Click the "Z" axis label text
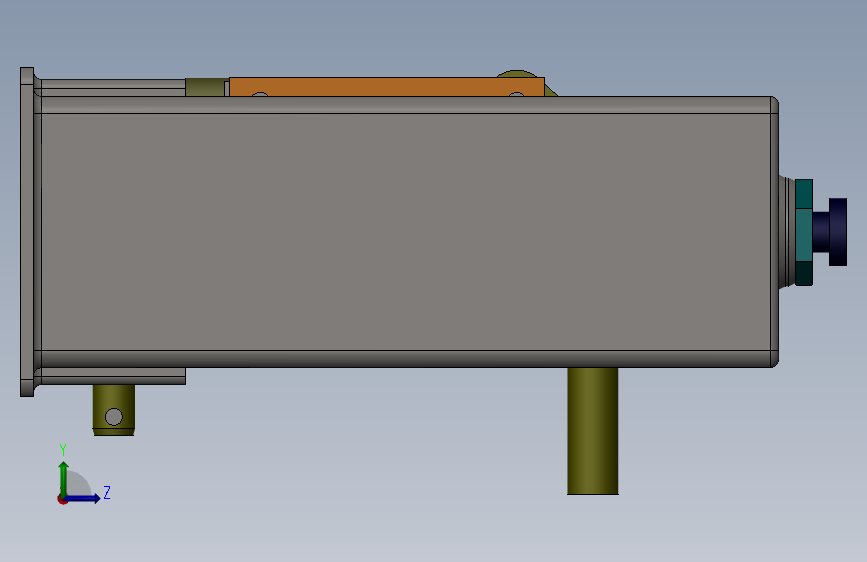This screenshot has height=562, width=867. pyautogui.click(x=107, y=492)
